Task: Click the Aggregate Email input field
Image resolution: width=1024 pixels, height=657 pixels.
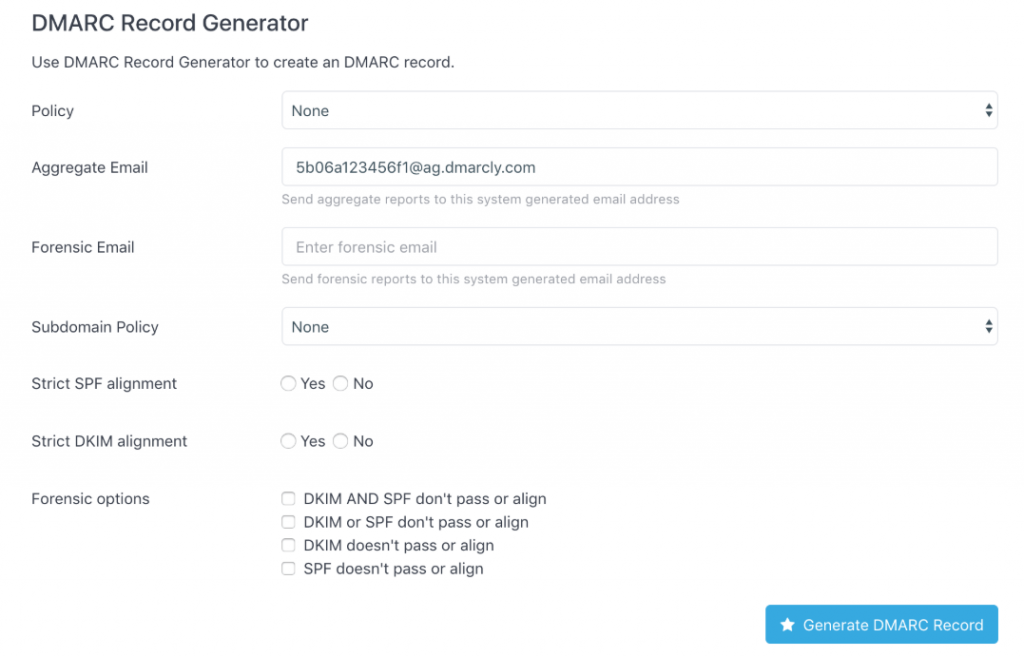Action: click(639, 167)
